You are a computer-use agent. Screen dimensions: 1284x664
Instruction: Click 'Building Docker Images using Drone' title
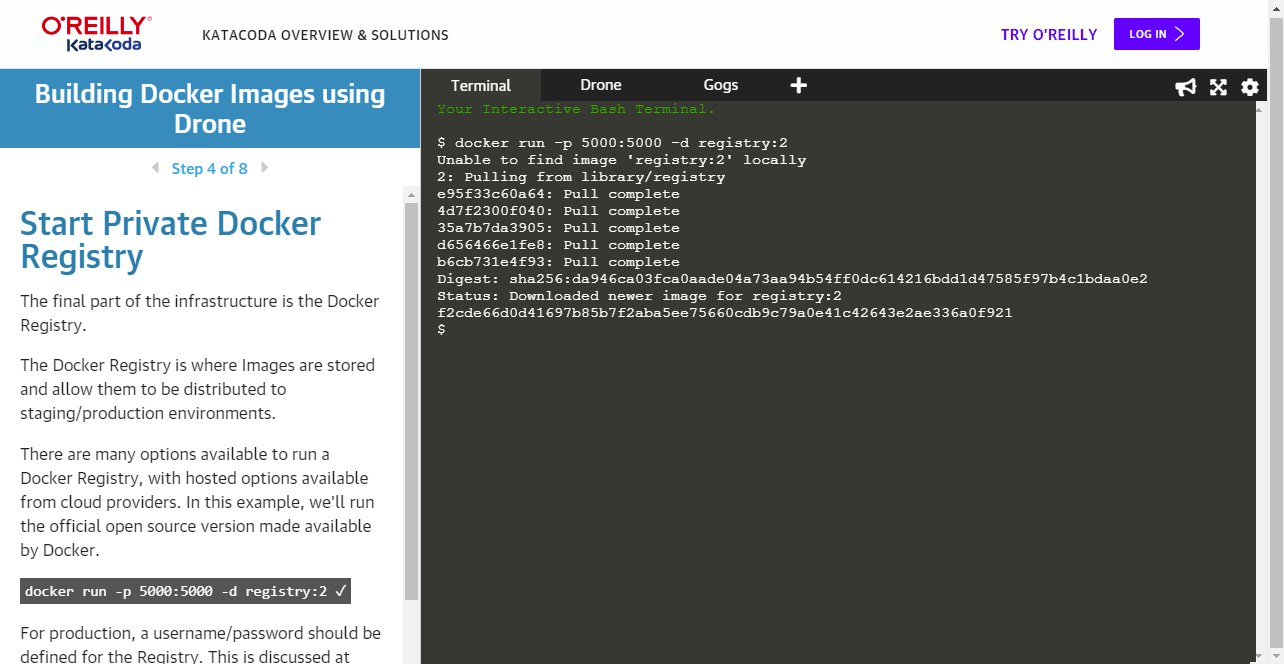point(210,109)
